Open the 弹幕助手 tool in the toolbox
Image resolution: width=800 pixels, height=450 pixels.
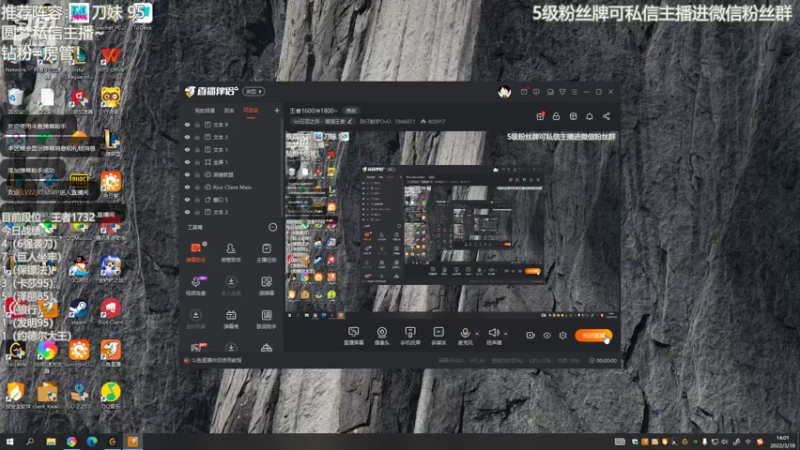click(196, 253)
